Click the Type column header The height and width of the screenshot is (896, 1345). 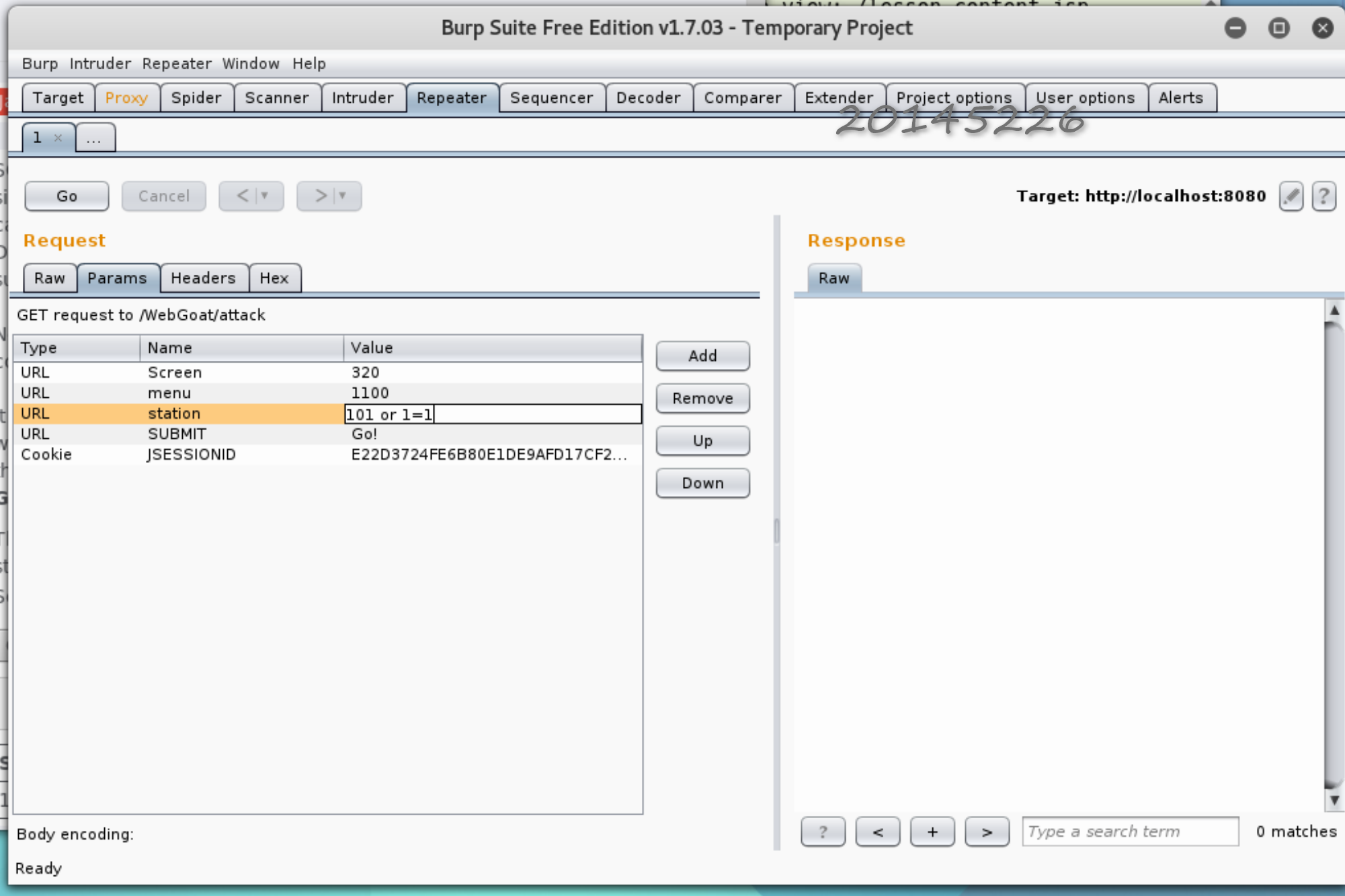(x=77, y=348)
